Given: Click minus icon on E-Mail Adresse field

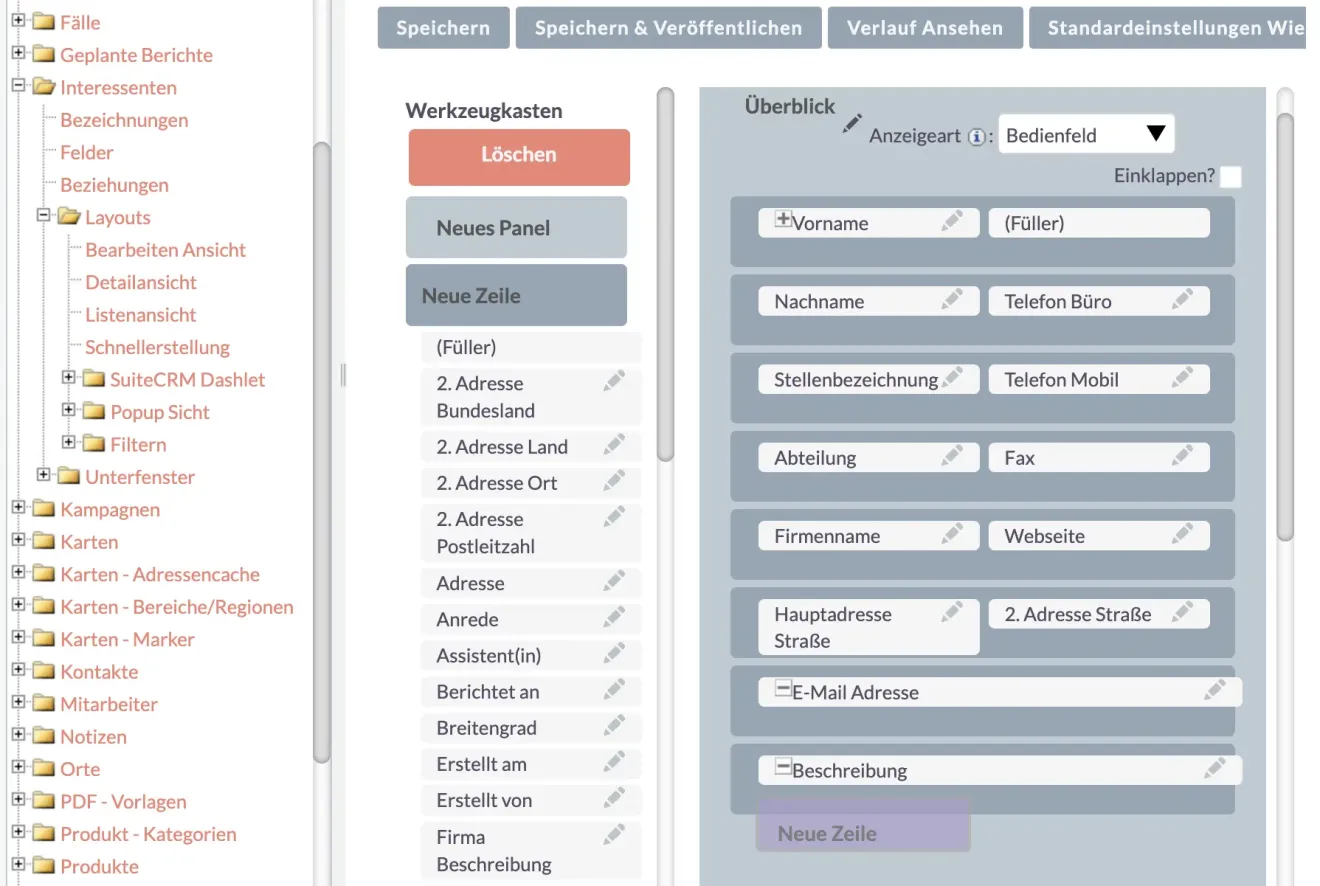Looking at the screenshot, I should click(x=784, y=689).
